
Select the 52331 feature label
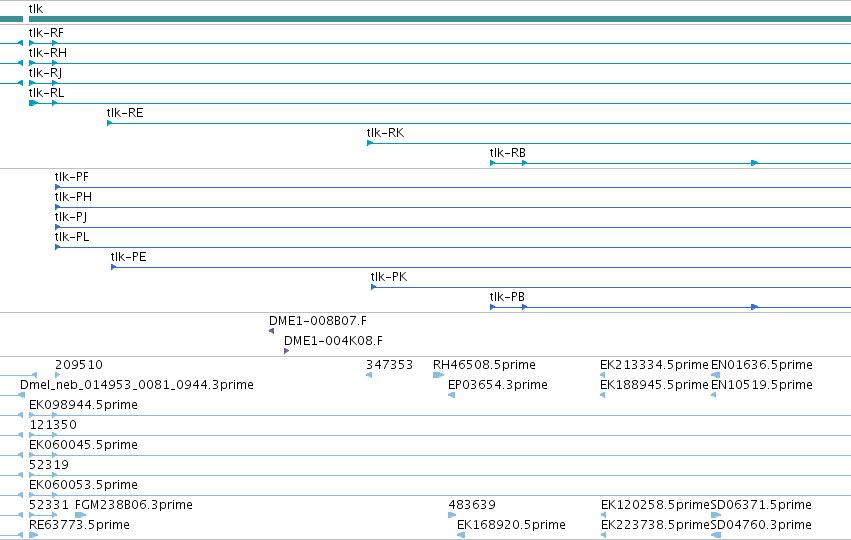[x=49, y=505]
